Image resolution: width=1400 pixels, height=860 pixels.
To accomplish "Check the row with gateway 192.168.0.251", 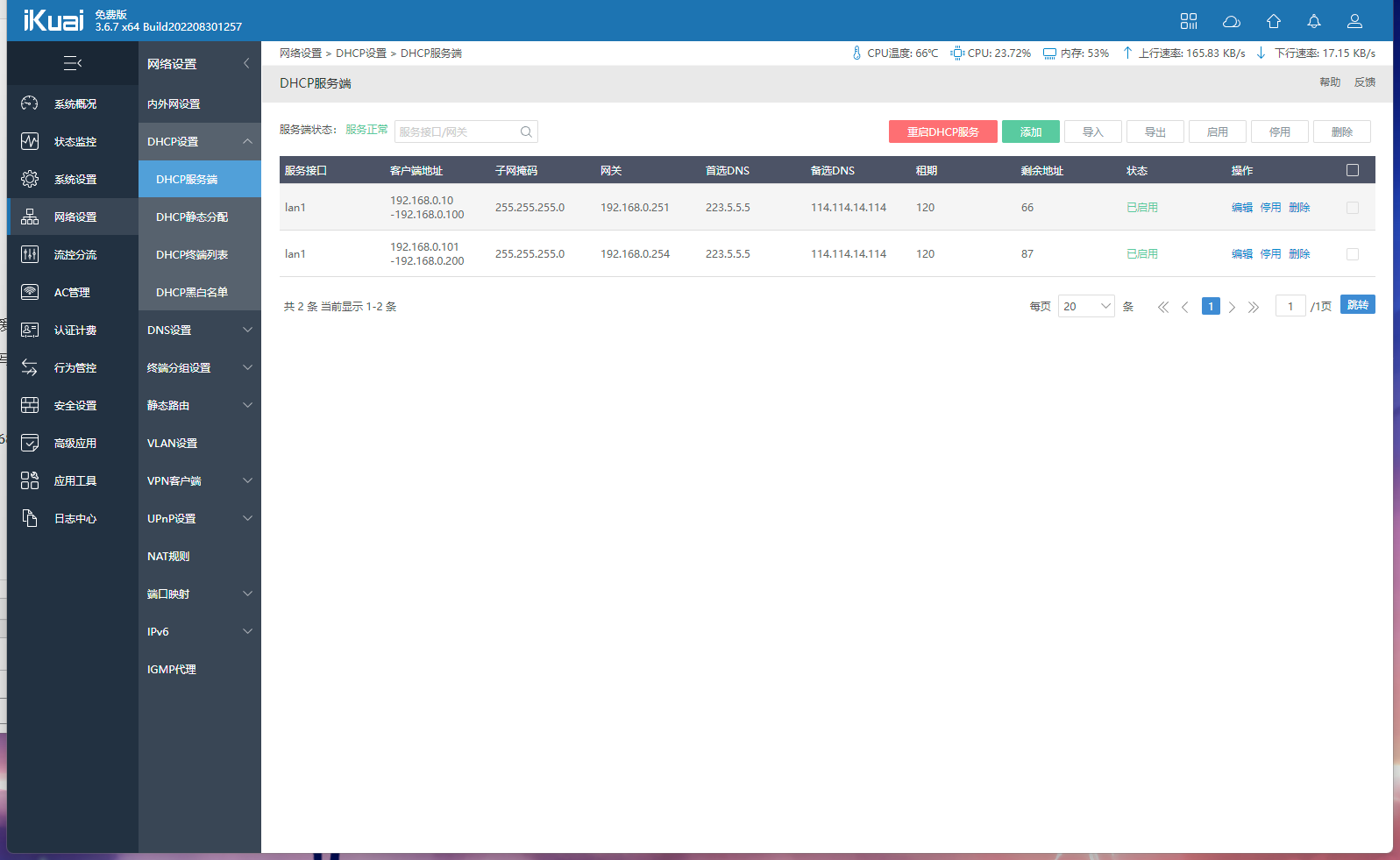I will (x=1353, y=208).
